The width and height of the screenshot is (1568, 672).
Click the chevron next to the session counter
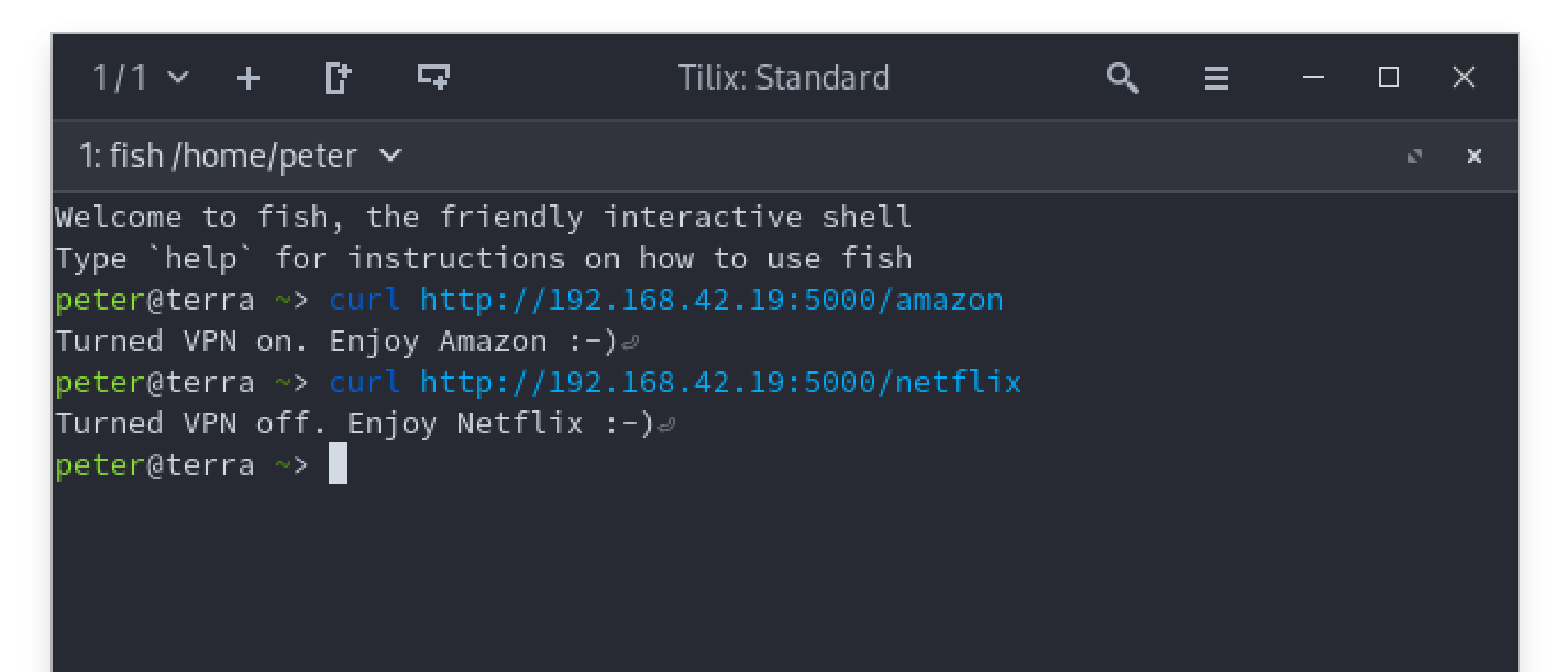click(178, 77)
